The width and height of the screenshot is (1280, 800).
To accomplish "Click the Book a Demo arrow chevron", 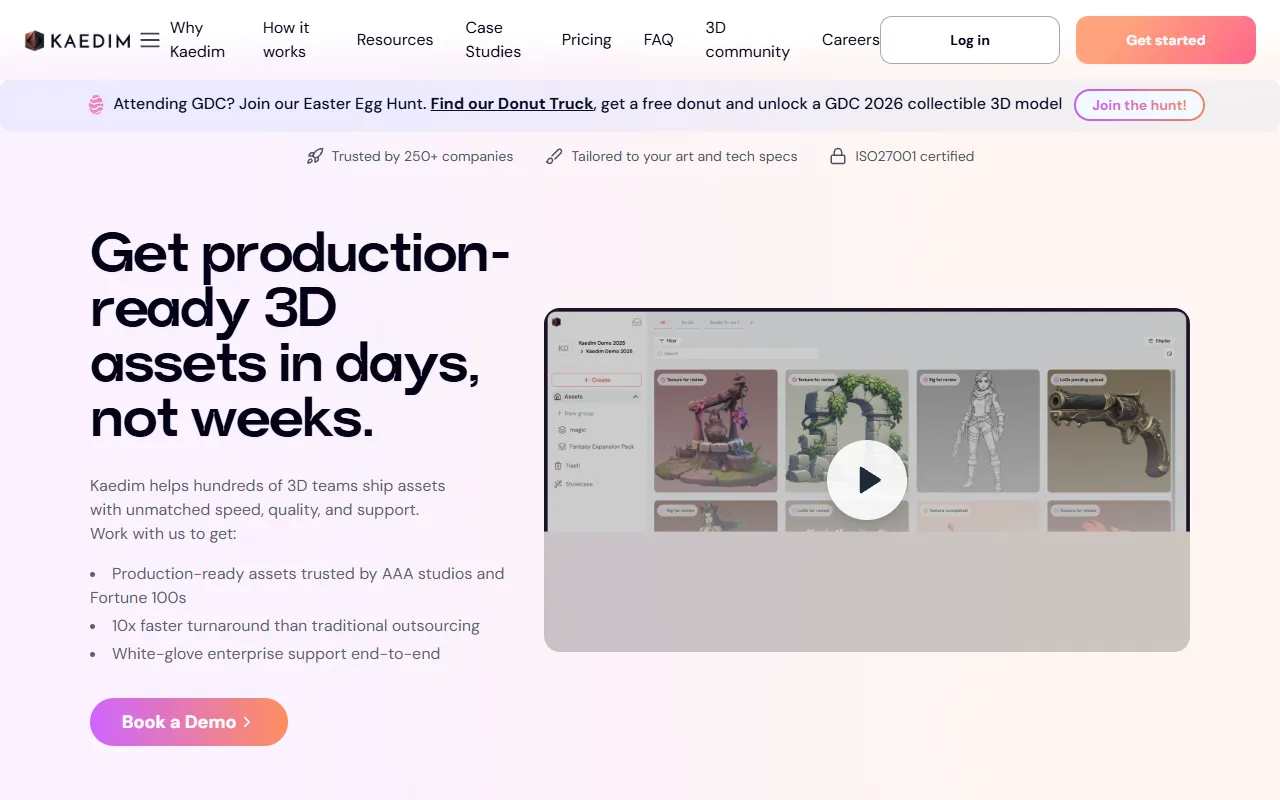I will coord(247,722).
